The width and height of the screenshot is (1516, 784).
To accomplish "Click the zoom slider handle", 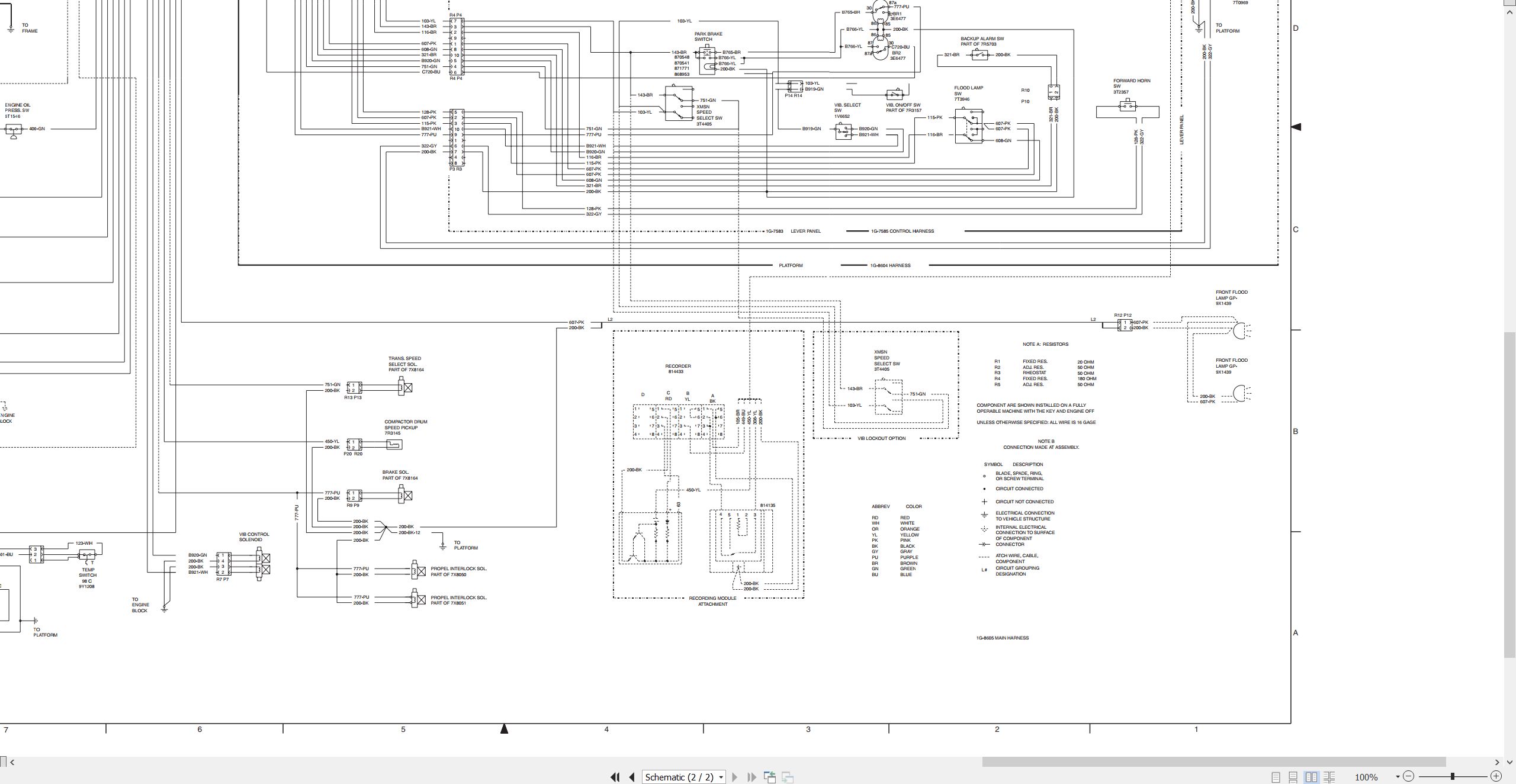I will click(1452, 776).
